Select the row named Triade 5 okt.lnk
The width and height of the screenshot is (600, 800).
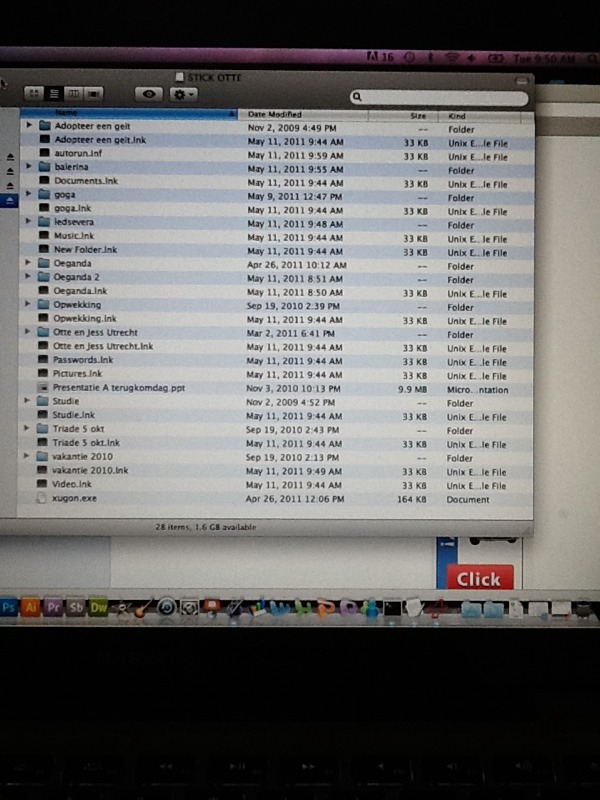tap(276, 443)
